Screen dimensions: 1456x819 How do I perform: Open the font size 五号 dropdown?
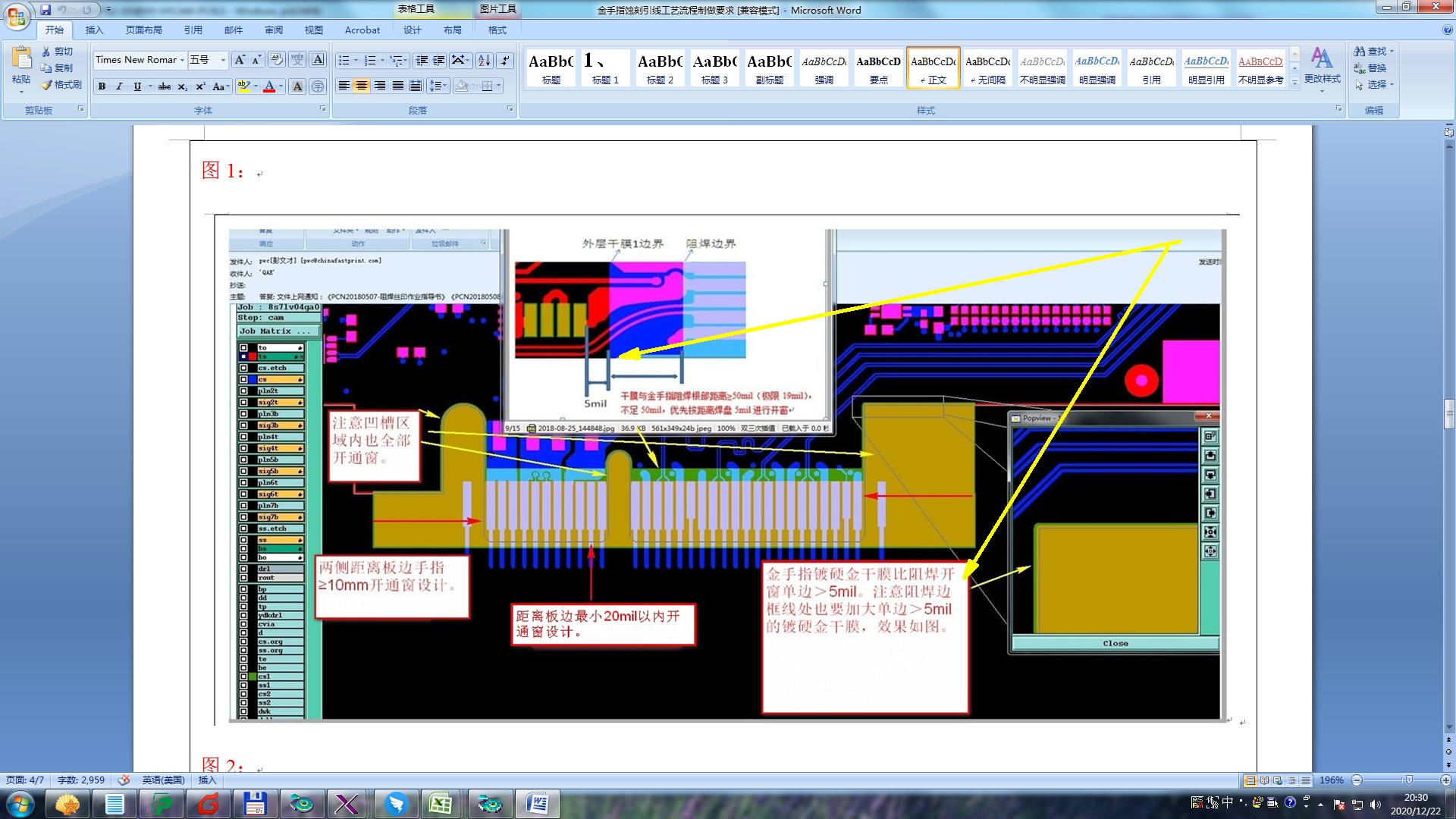[x=223, y=60]
